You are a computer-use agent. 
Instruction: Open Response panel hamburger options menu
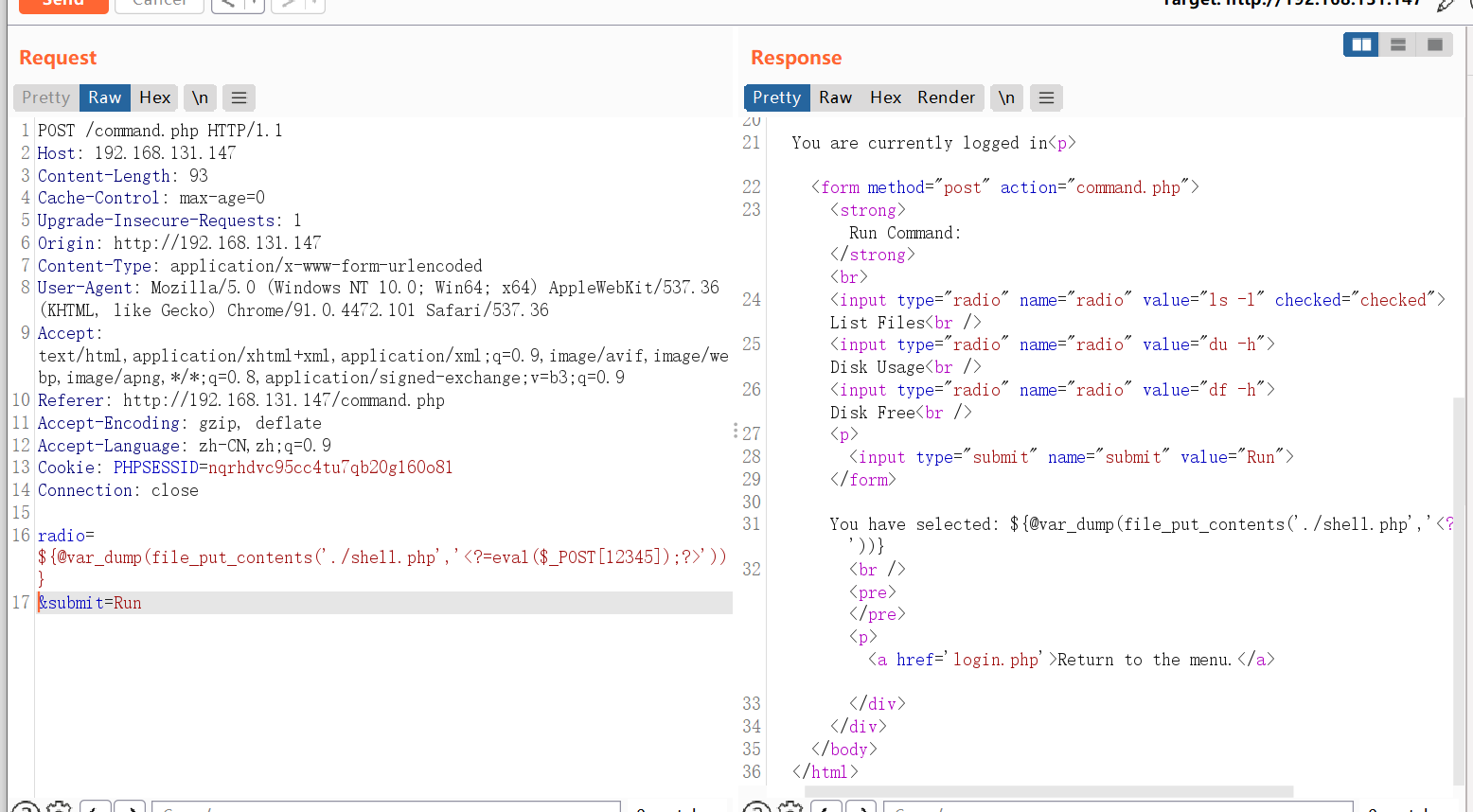tap(1046, 97)
